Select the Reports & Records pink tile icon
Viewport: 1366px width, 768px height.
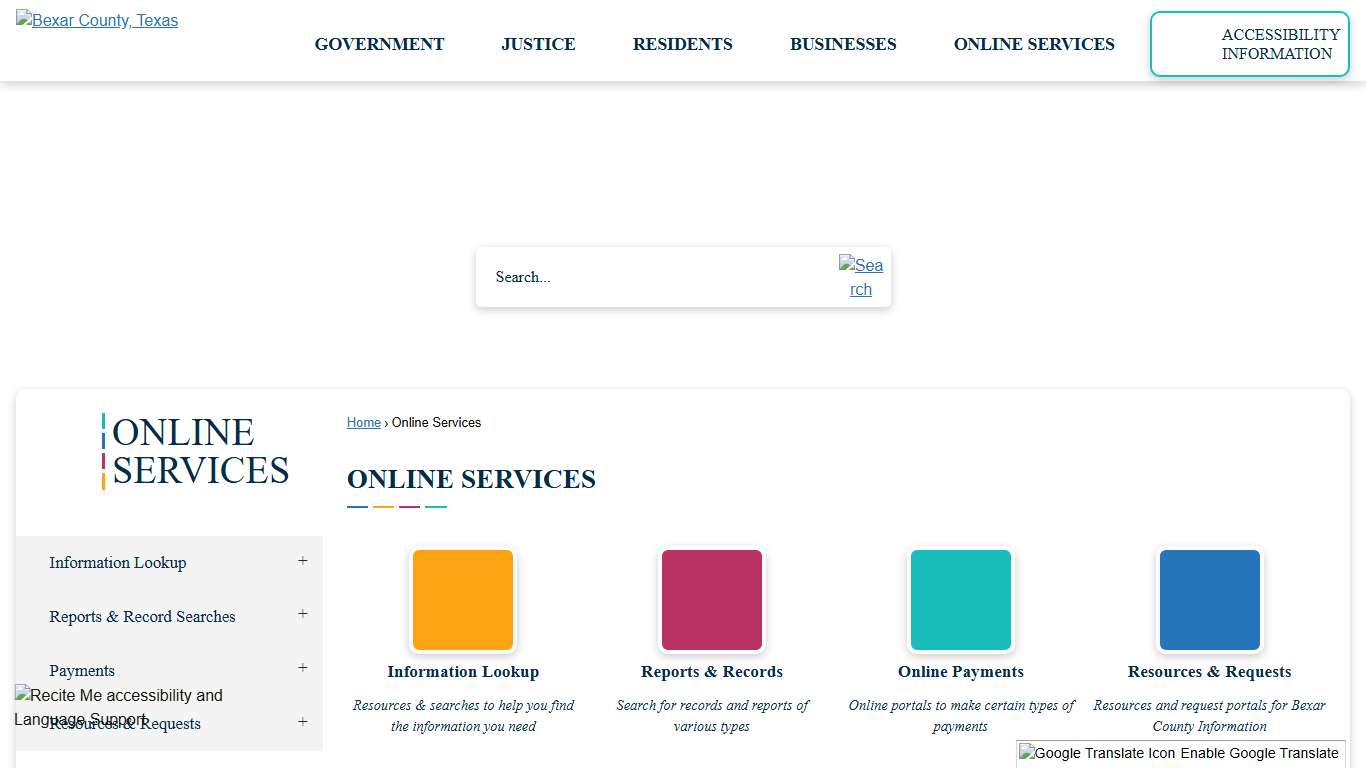click(711, 599)
